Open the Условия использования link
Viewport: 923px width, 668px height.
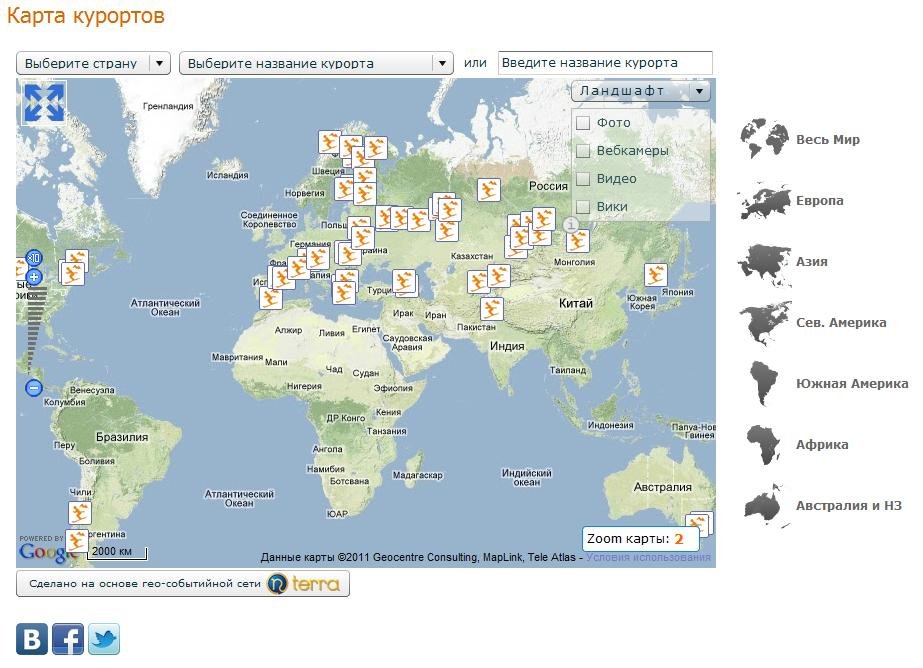[x=648, y=557]
